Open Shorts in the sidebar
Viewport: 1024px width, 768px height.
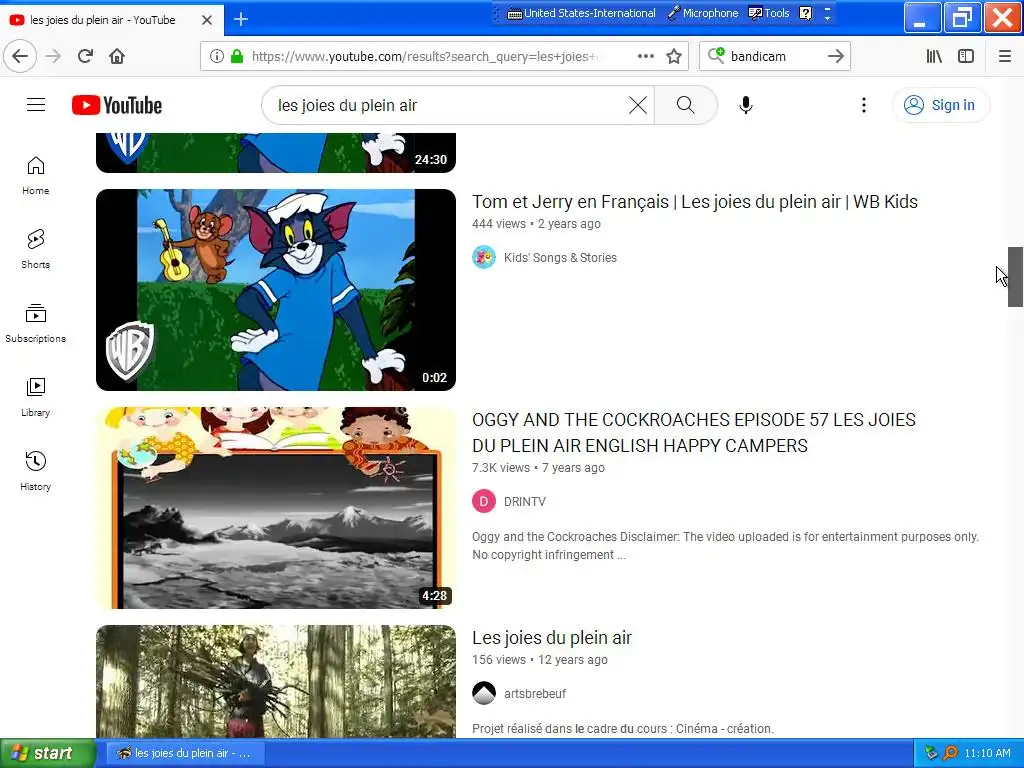point(35,249)
